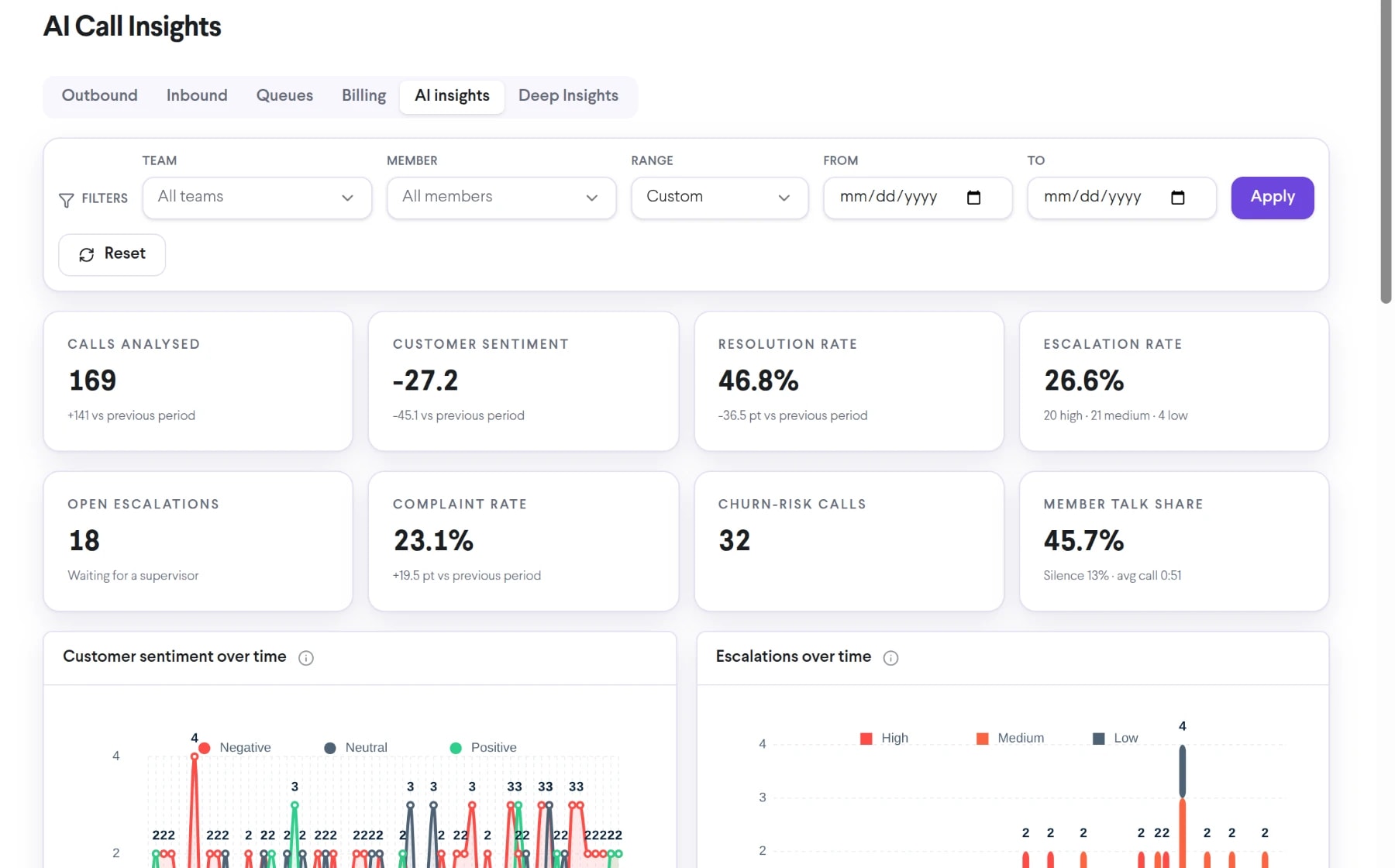Expand the All members dropdown
1395x868 pixels.
click(x=501, y=198)
